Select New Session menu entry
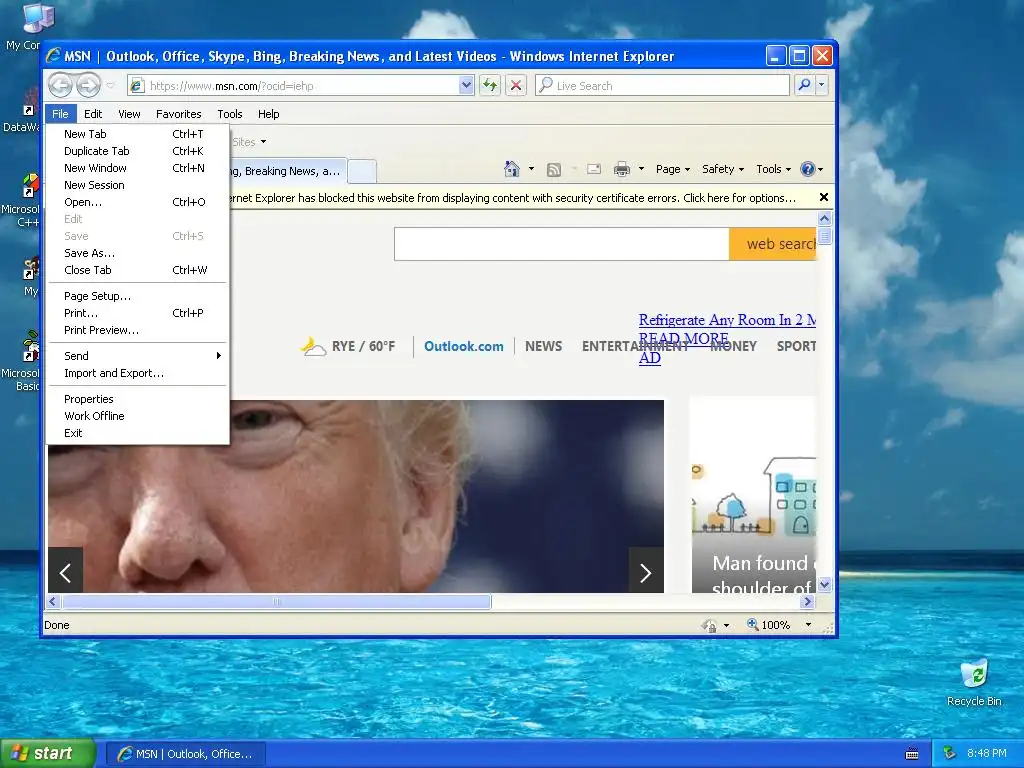The width and height of the screenshot is (1024, 768). 137,185
